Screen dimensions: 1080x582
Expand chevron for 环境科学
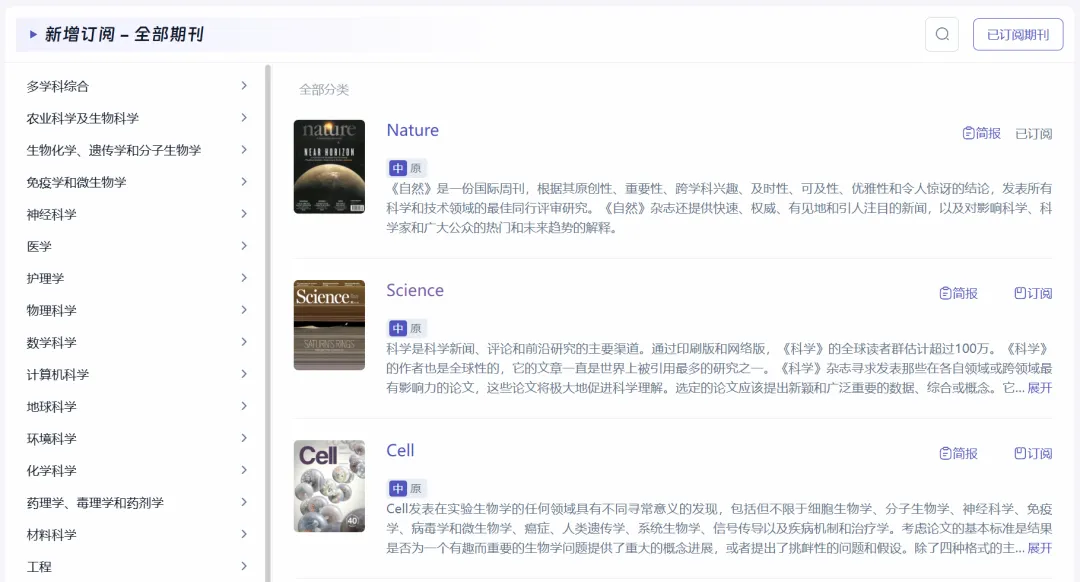pos(244,438)
